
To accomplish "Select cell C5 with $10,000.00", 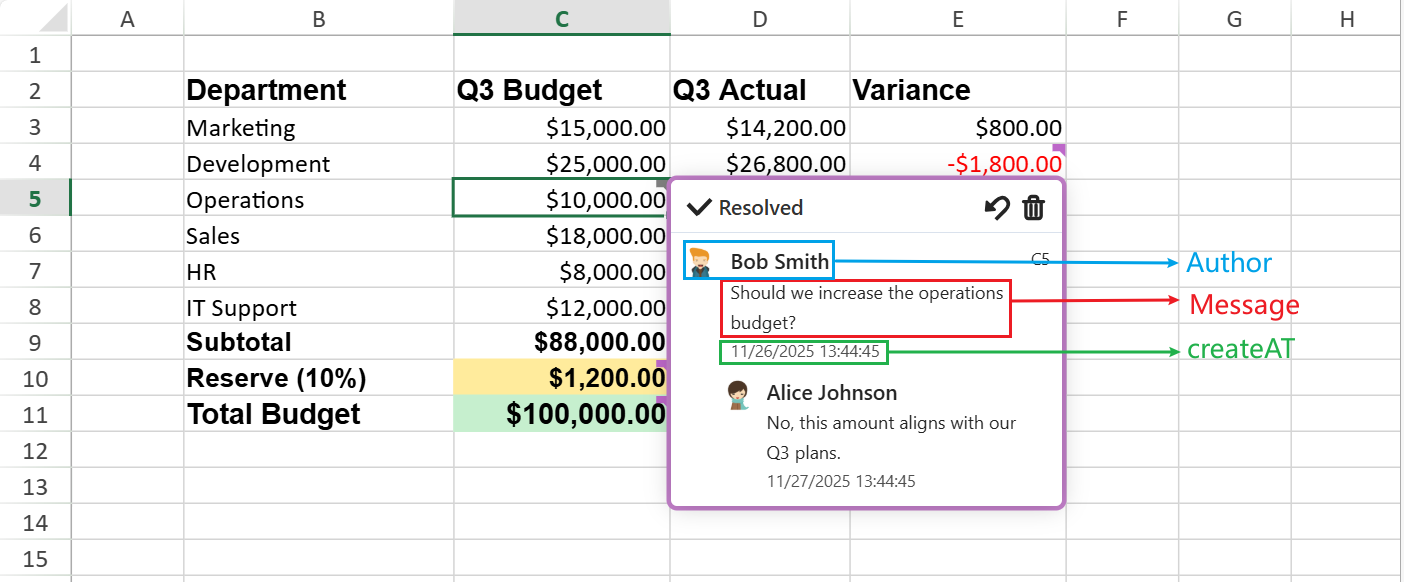I will pos(560,199).
